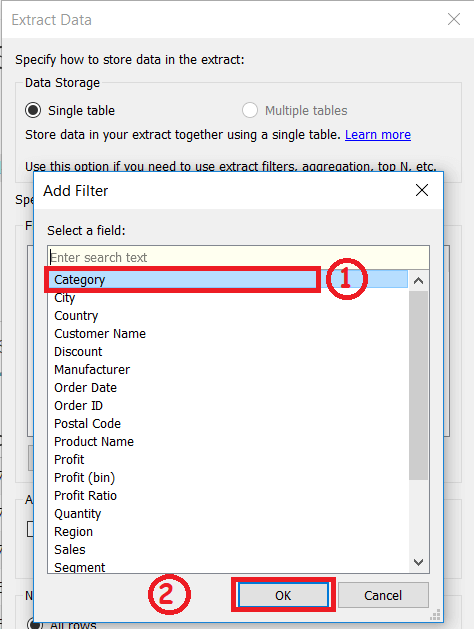
Task: Choose the Order Date field
Action: pos(228,388)
